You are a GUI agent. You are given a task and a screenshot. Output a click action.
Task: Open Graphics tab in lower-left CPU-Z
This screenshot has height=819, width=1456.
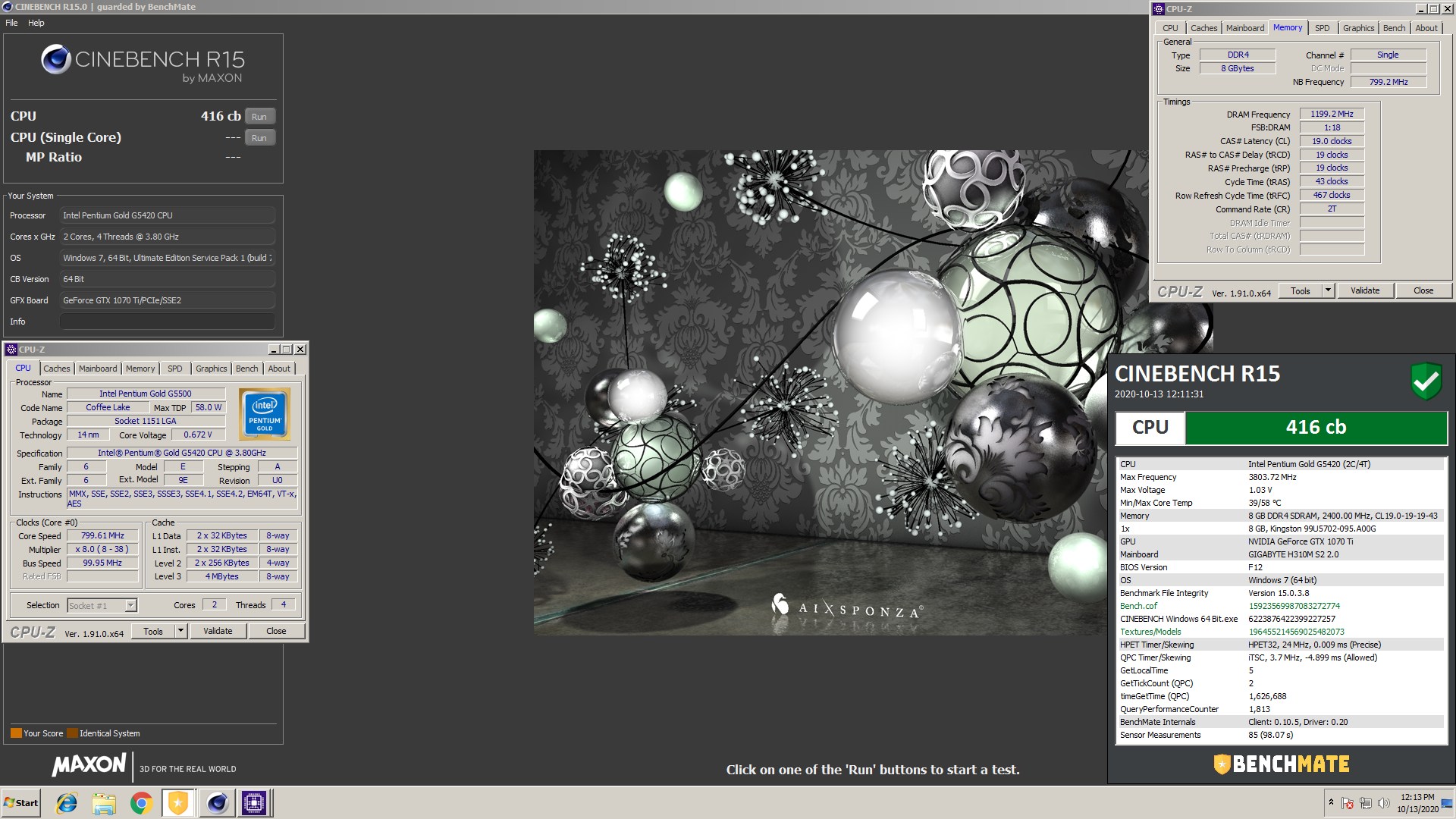(212, 369)
